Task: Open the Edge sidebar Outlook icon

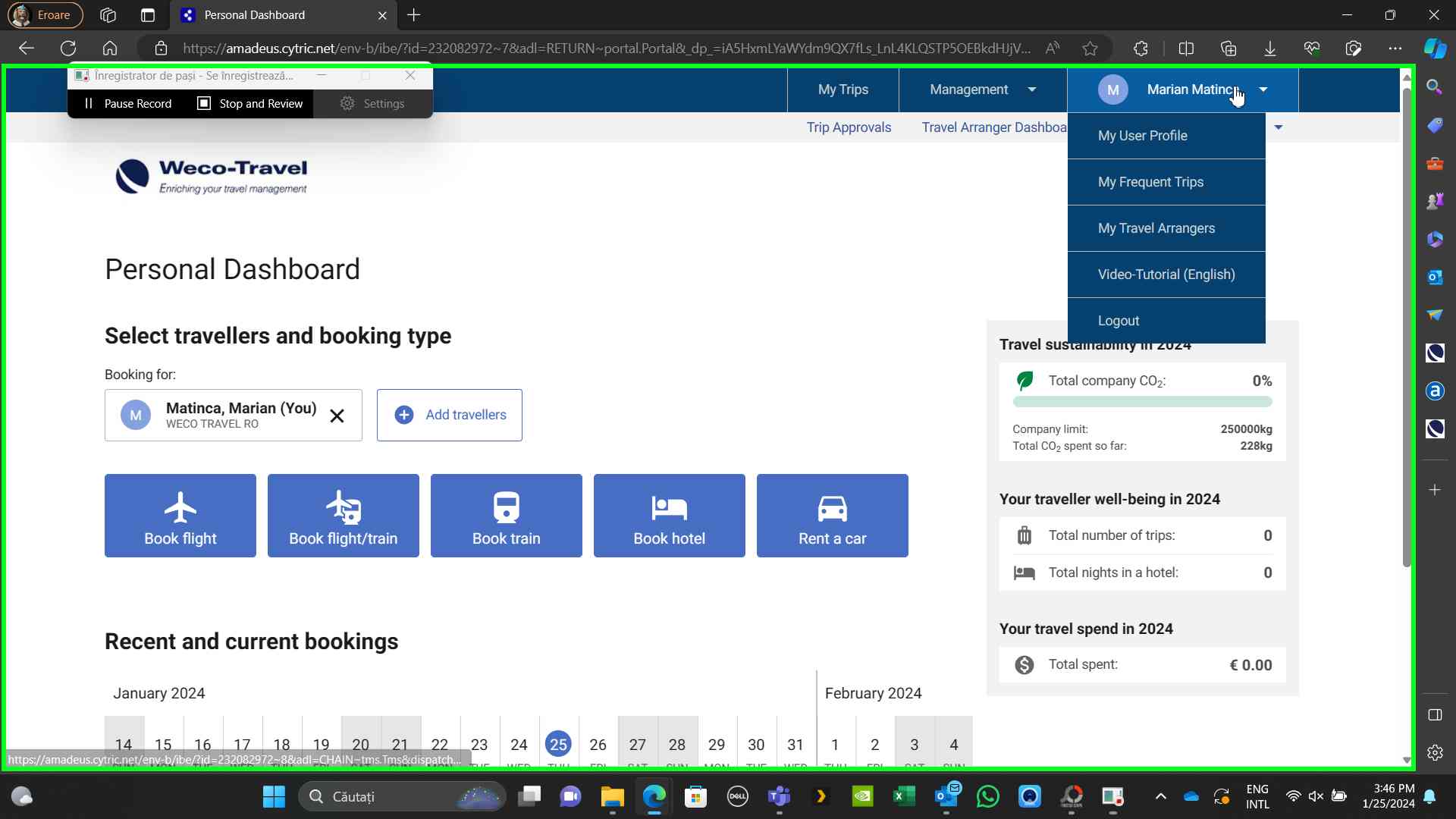Action: (x=1435, y=277)
